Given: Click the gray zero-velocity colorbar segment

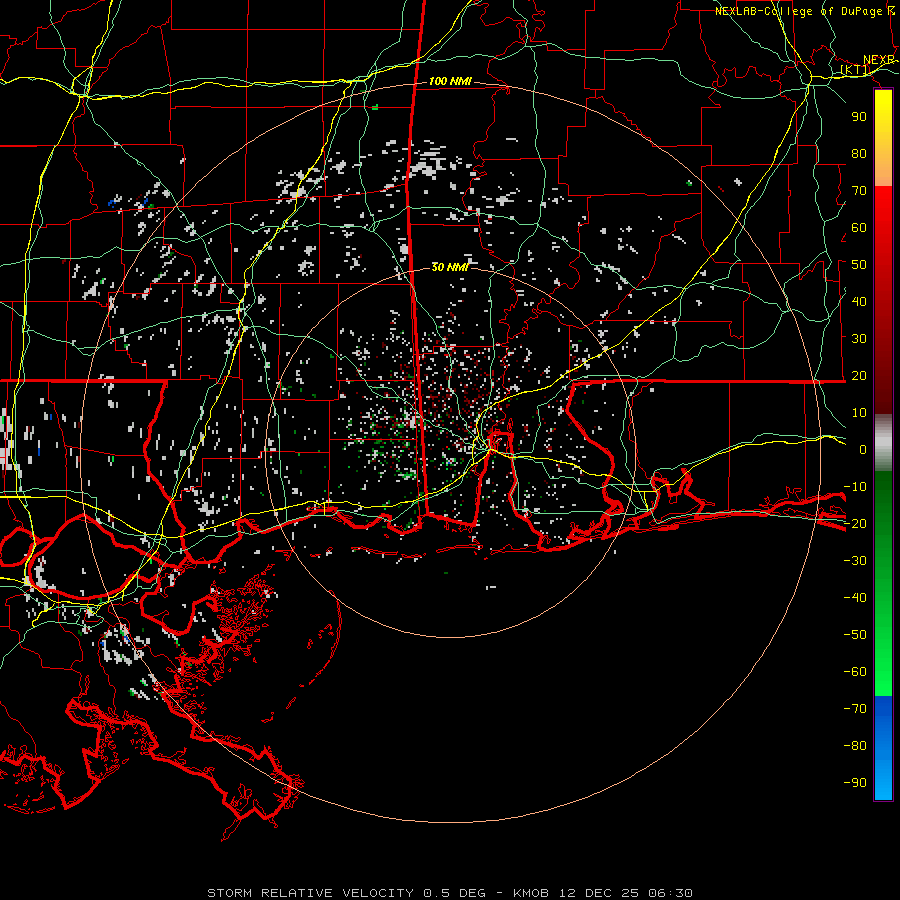Looking at the screenshot, I should 883,443.
